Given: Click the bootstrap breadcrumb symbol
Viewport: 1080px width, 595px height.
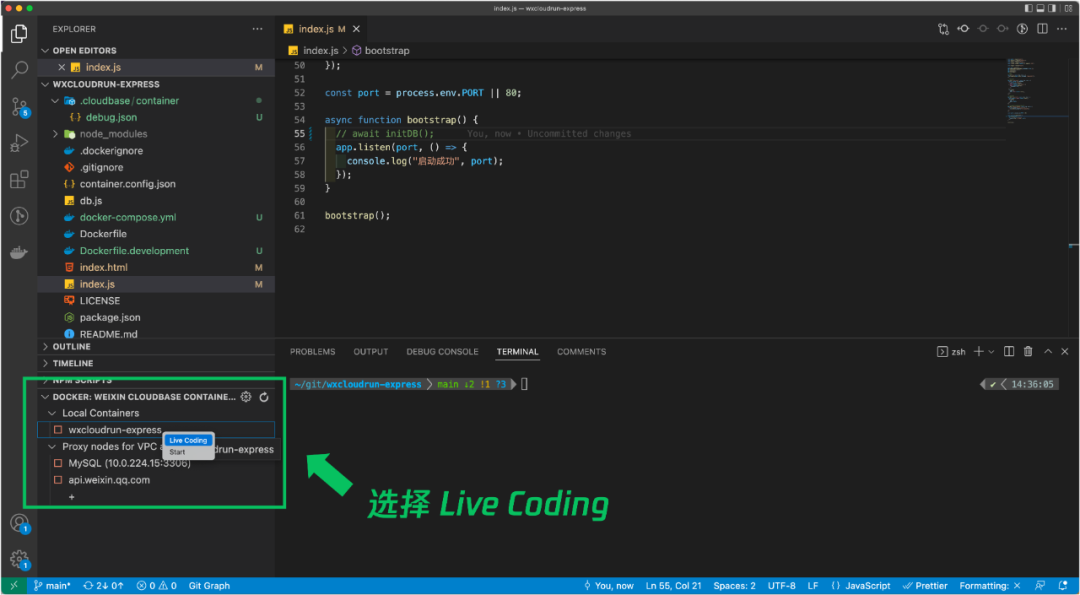Looking at the screenshot, I should (381, 51).
